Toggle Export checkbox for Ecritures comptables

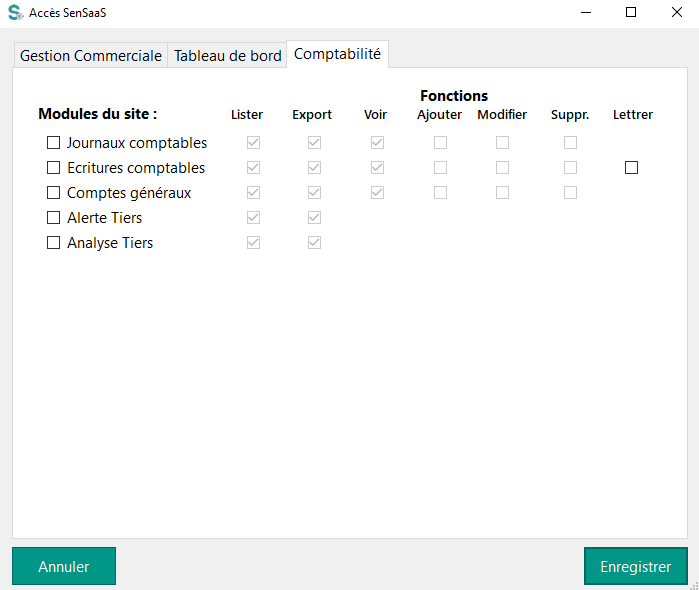click(314, 168)
